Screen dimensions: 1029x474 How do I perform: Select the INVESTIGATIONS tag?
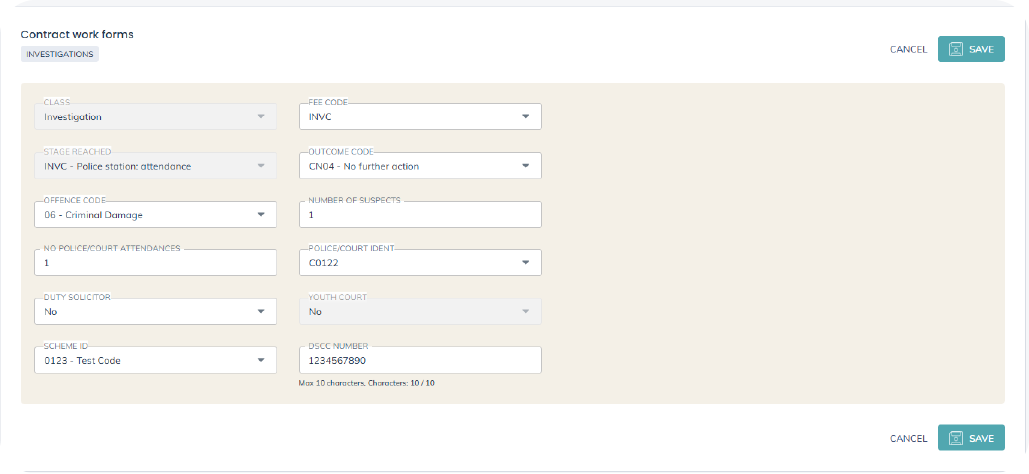pos(60,54)
